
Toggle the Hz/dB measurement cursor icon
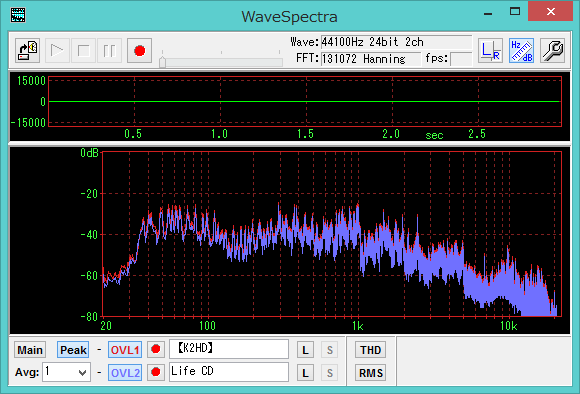(x=521, y=50)
